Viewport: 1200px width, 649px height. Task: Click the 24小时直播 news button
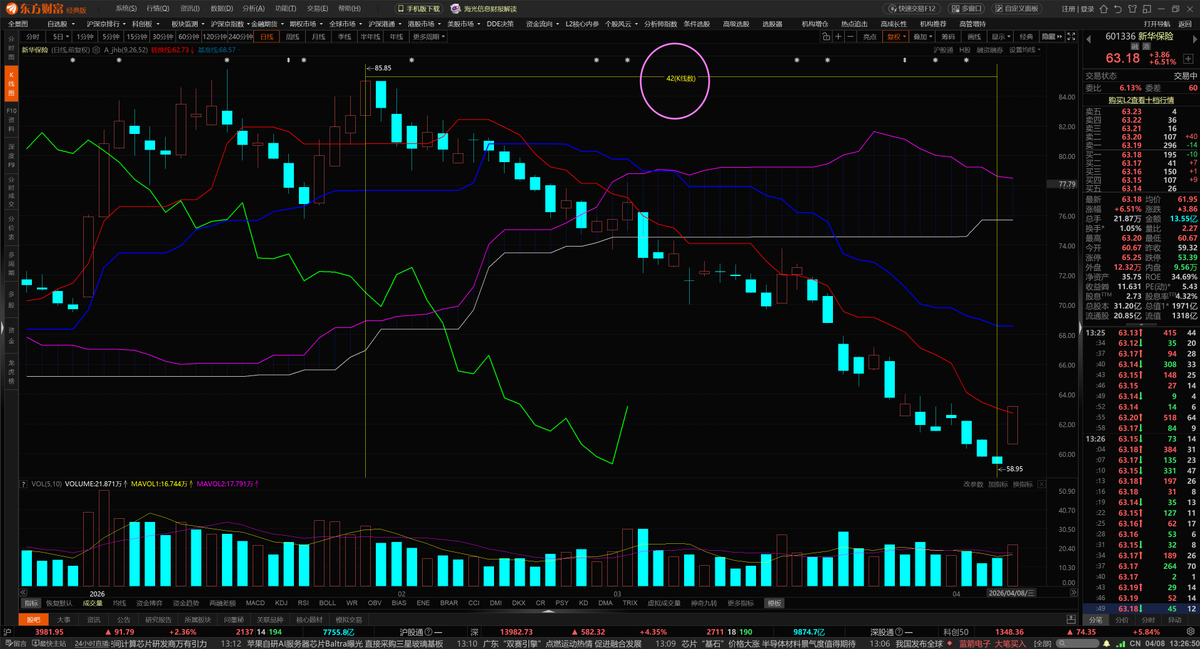pos(91,644)
